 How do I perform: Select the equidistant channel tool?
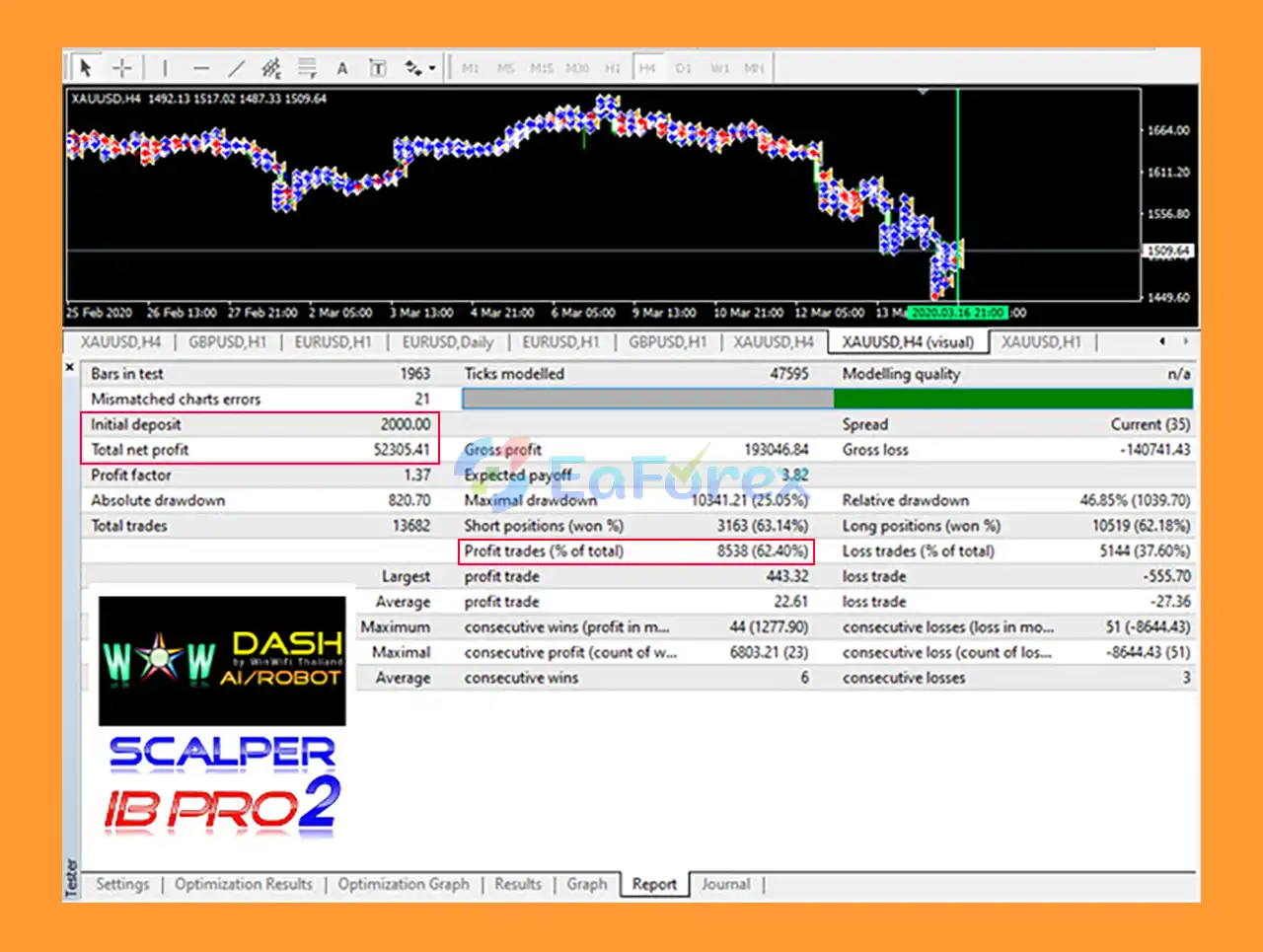coord(271,68)
